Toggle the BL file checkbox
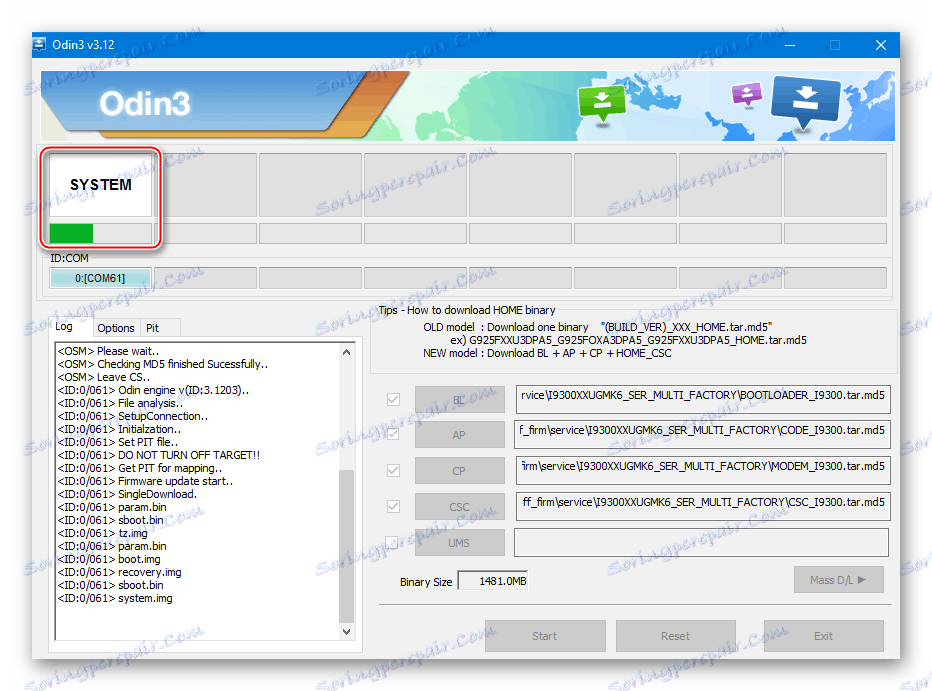 pyautogui.click(x=393, y=399)
